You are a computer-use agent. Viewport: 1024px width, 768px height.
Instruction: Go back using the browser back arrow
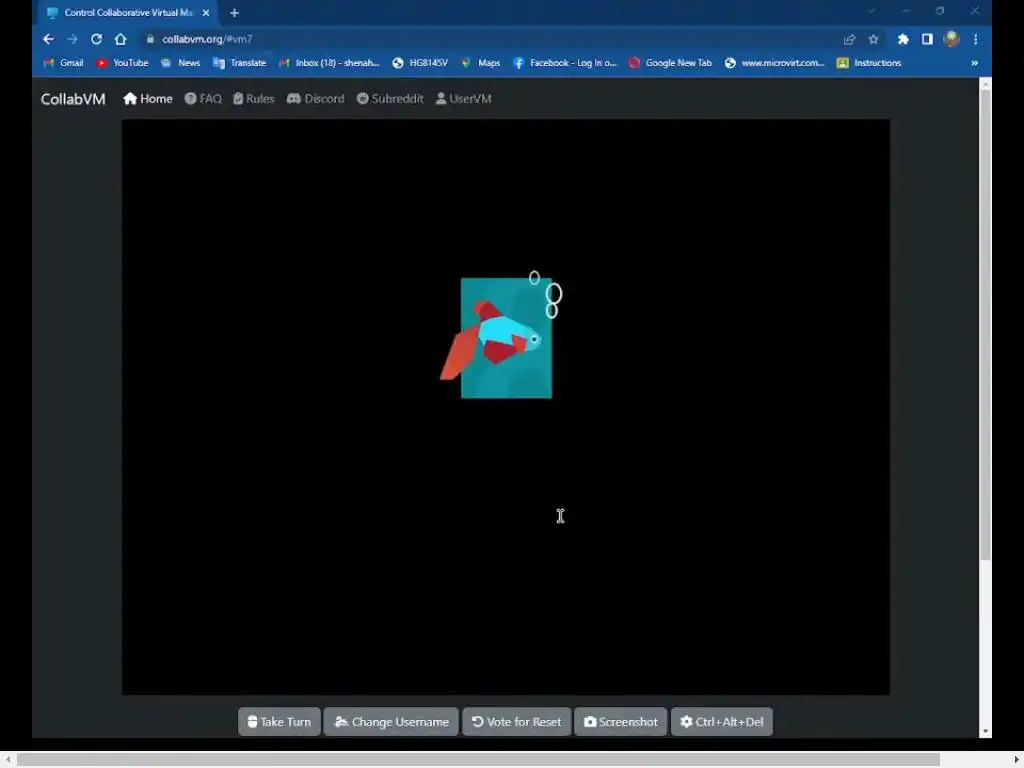tap(48, 39)
